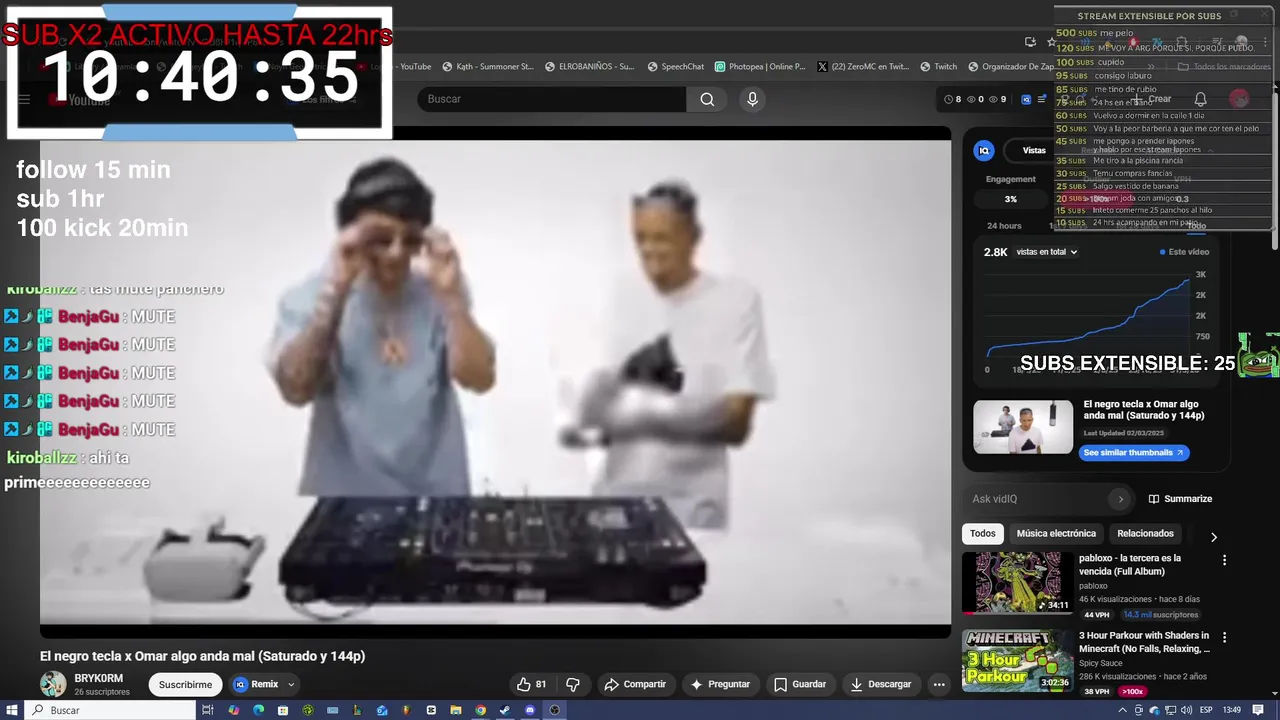Dislike the video with thumbs-down icon
Screen dimensions: 1280x720
tap(573, 684)
